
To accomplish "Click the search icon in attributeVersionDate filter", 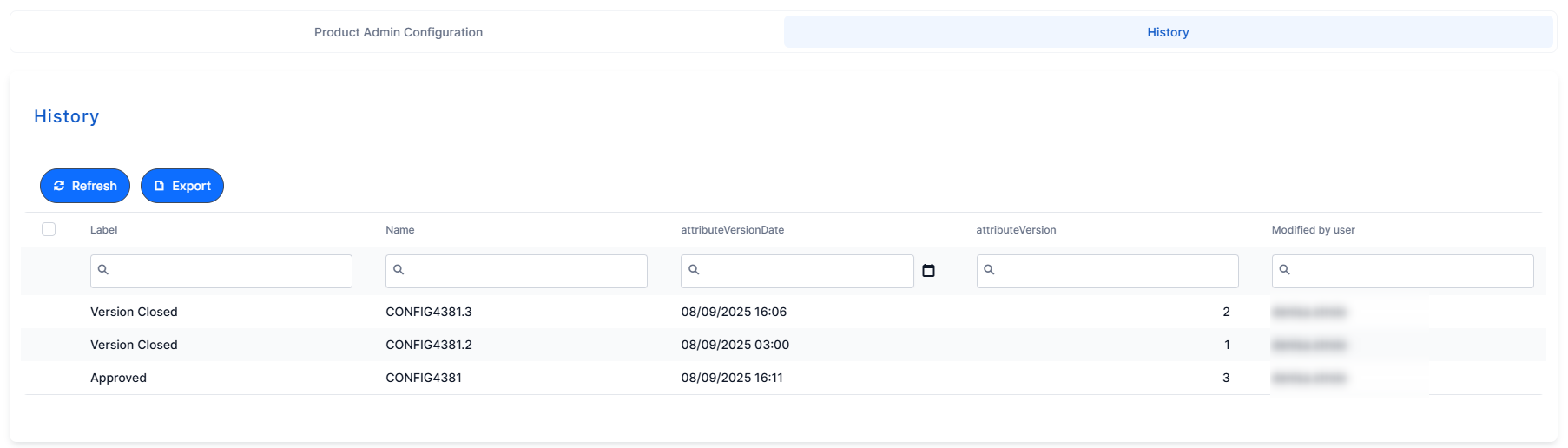I will [x=694, y=270].
